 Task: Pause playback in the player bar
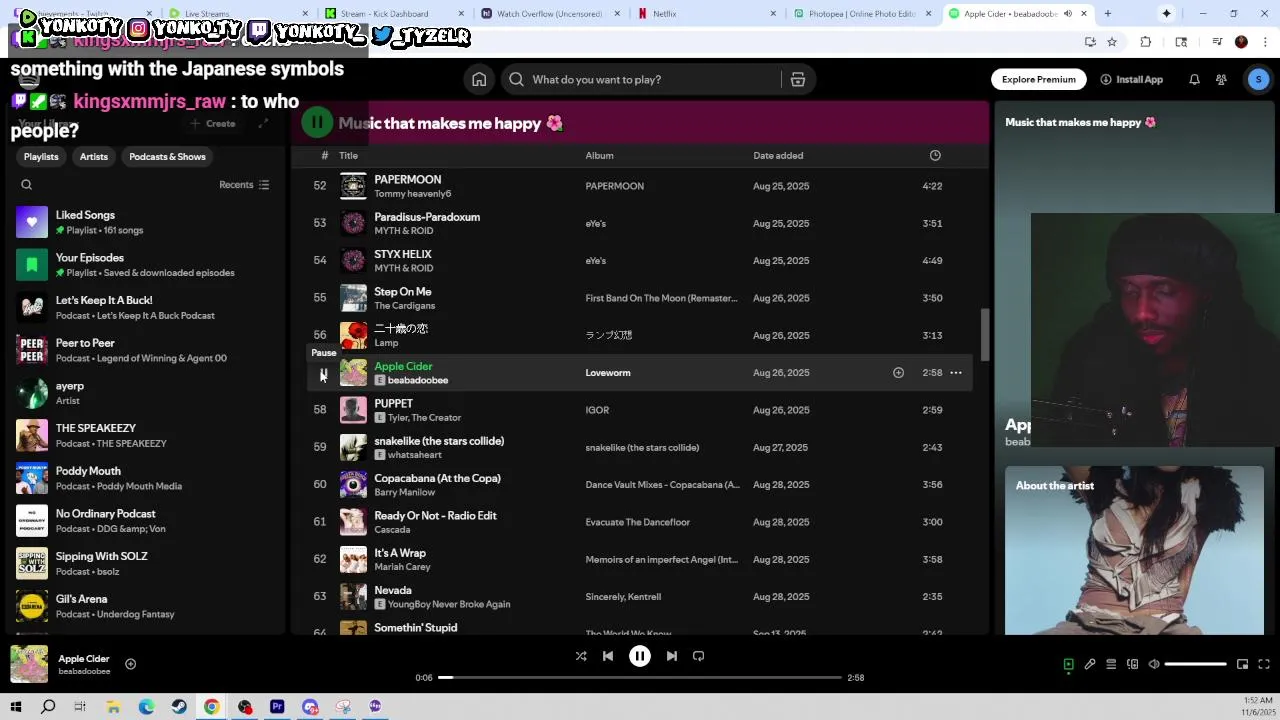click(x=640, y=656)
